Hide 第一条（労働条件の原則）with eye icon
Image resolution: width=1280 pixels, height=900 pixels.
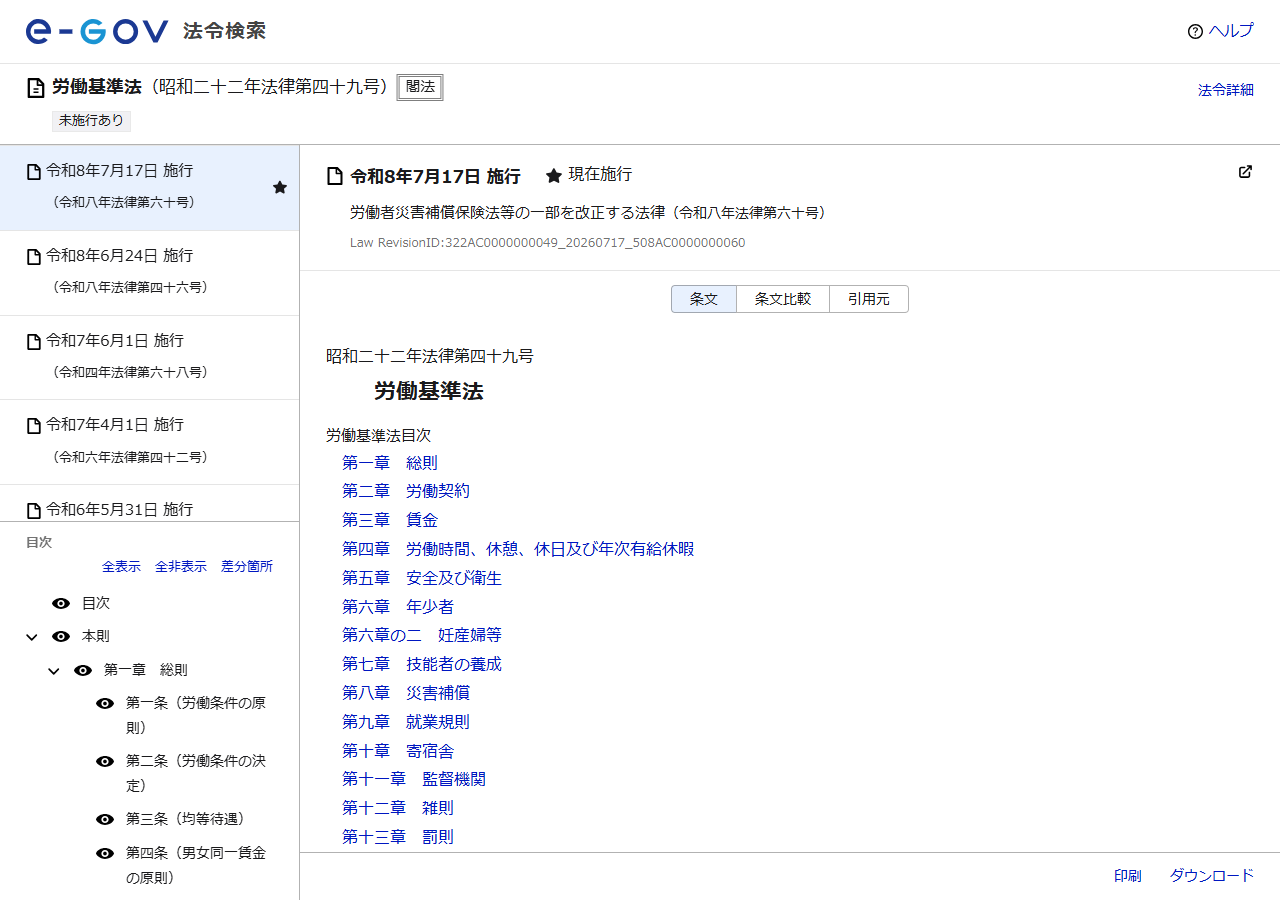pyautogui.click(x=105, y=704)
